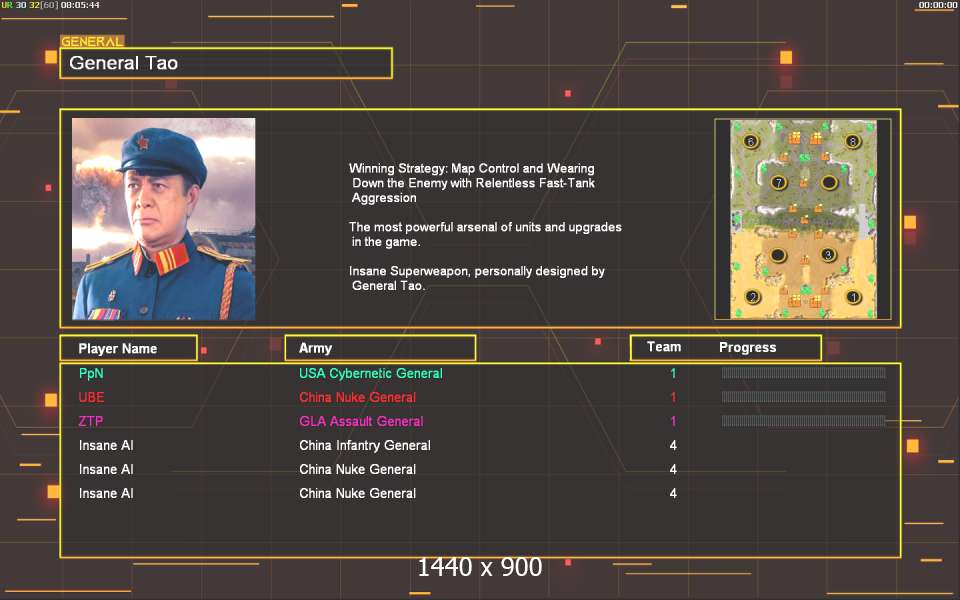Click the Winning Strategy description text
This screenshot has width=960, height=600.
(472, 182)
